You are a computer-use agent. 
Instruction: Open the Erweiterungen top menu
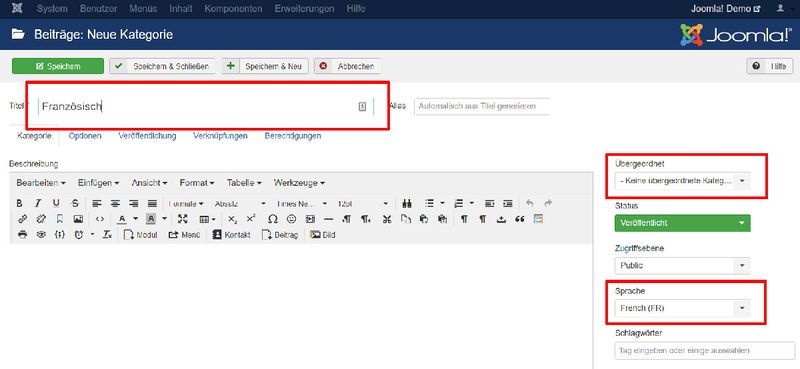(305, 9)
